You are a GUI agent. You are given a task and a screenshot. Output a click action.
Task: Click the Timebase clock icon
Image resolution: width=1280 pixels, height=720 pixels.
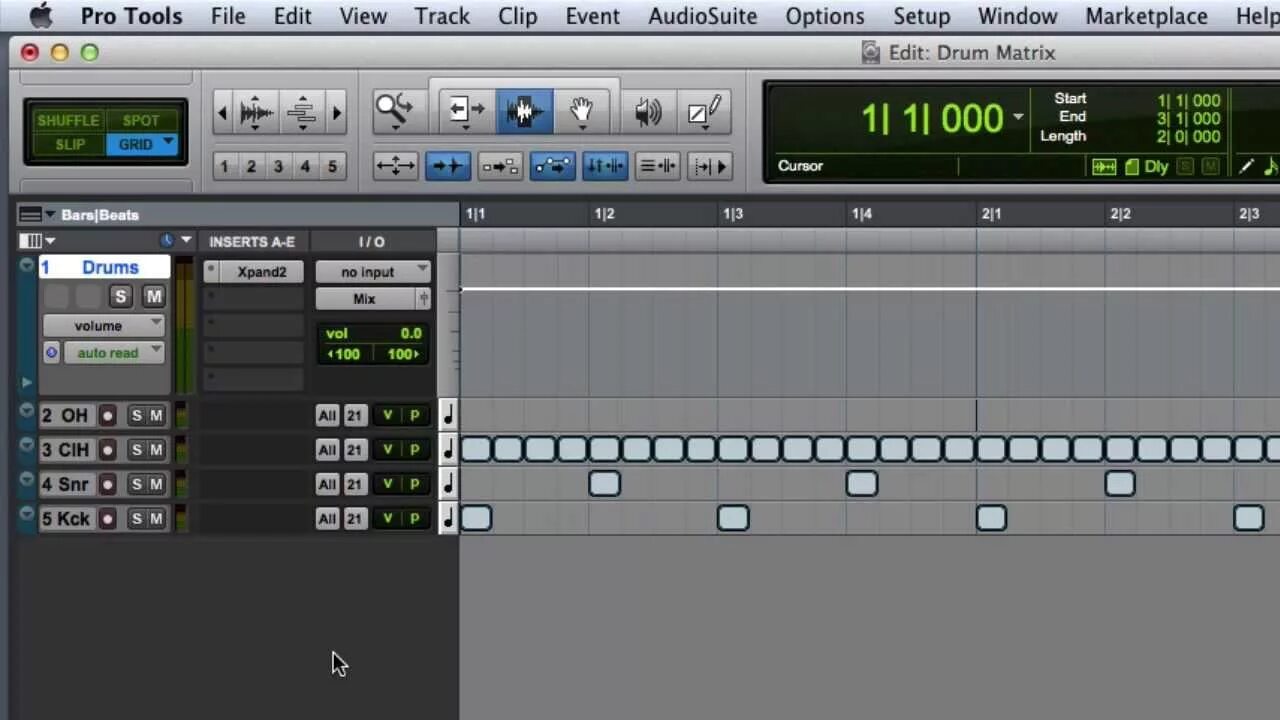pyautogui.click(x=167, y=241)
